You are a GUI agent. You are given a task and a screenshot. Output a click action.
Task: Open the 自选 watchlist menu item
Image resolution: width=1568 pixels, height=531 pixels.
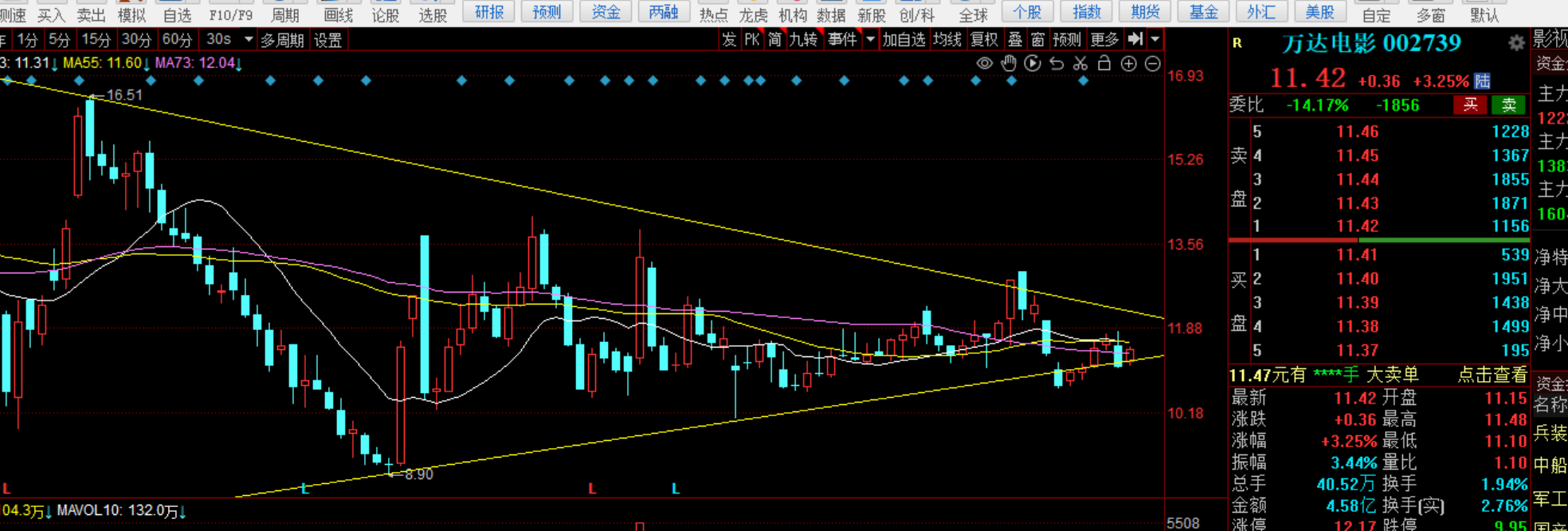(x=177, y=15)
